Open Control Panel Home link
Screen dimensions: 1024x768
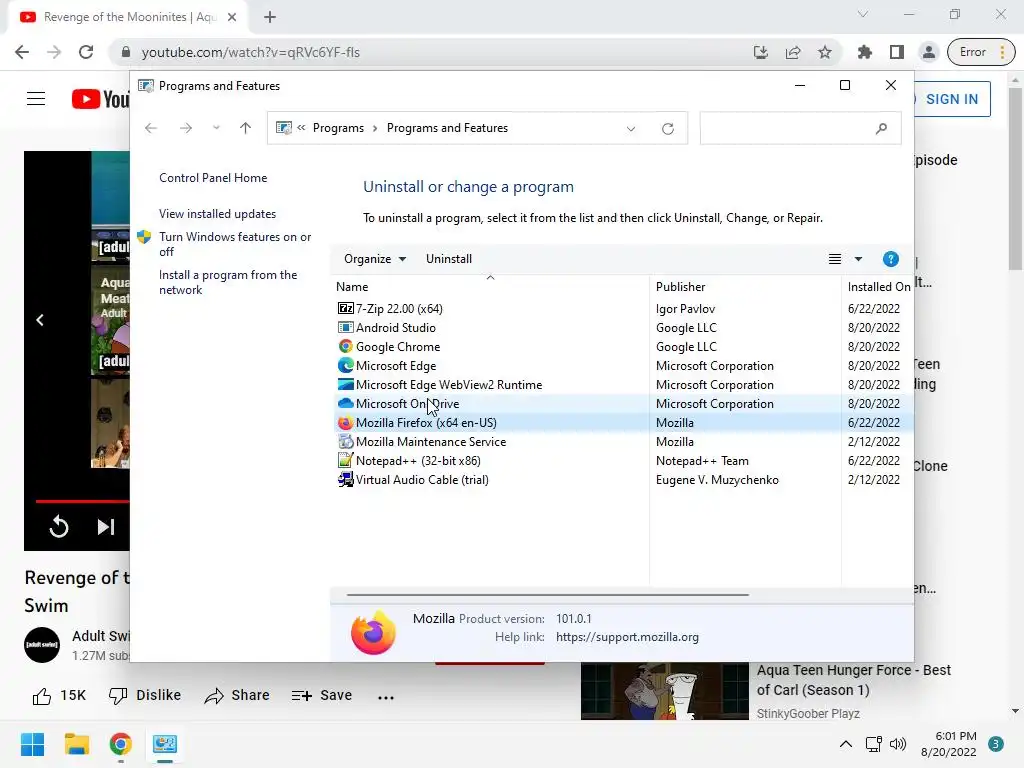point(213,178)
